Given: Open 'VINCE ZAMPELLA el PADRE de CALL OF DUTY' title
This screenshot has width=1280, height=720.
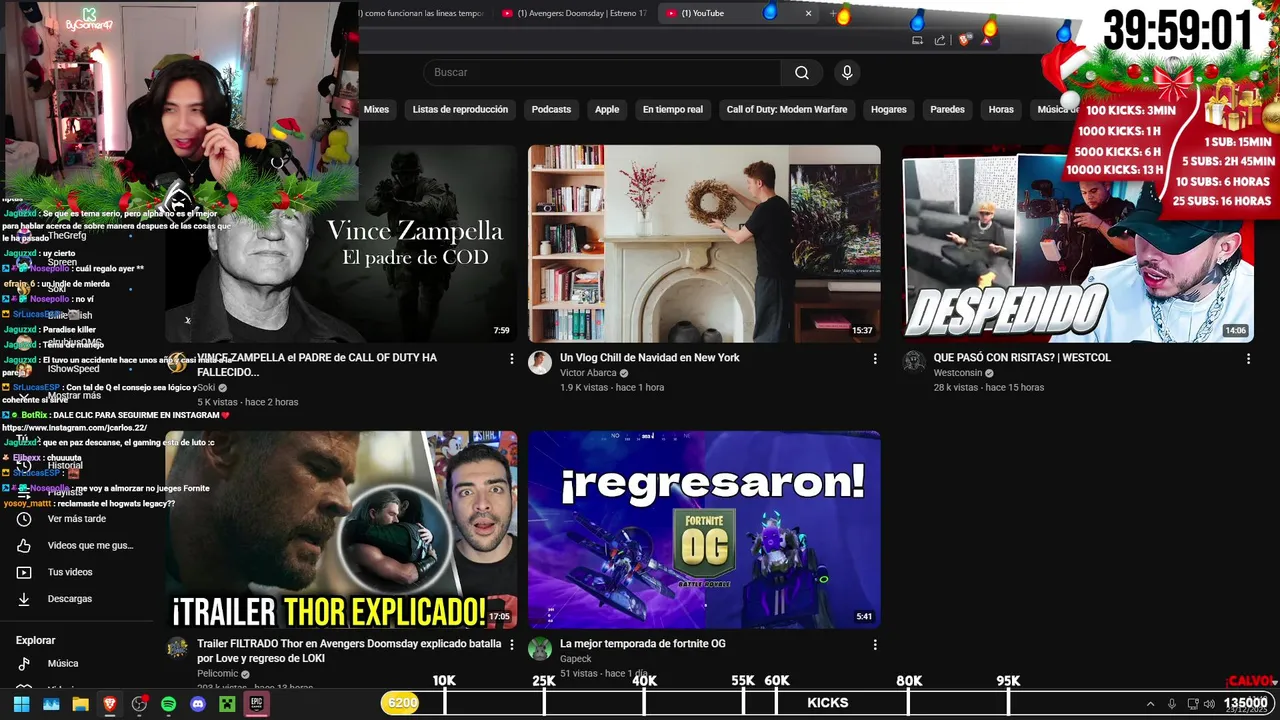Looking at the screenshot, I should coord(317,365).
